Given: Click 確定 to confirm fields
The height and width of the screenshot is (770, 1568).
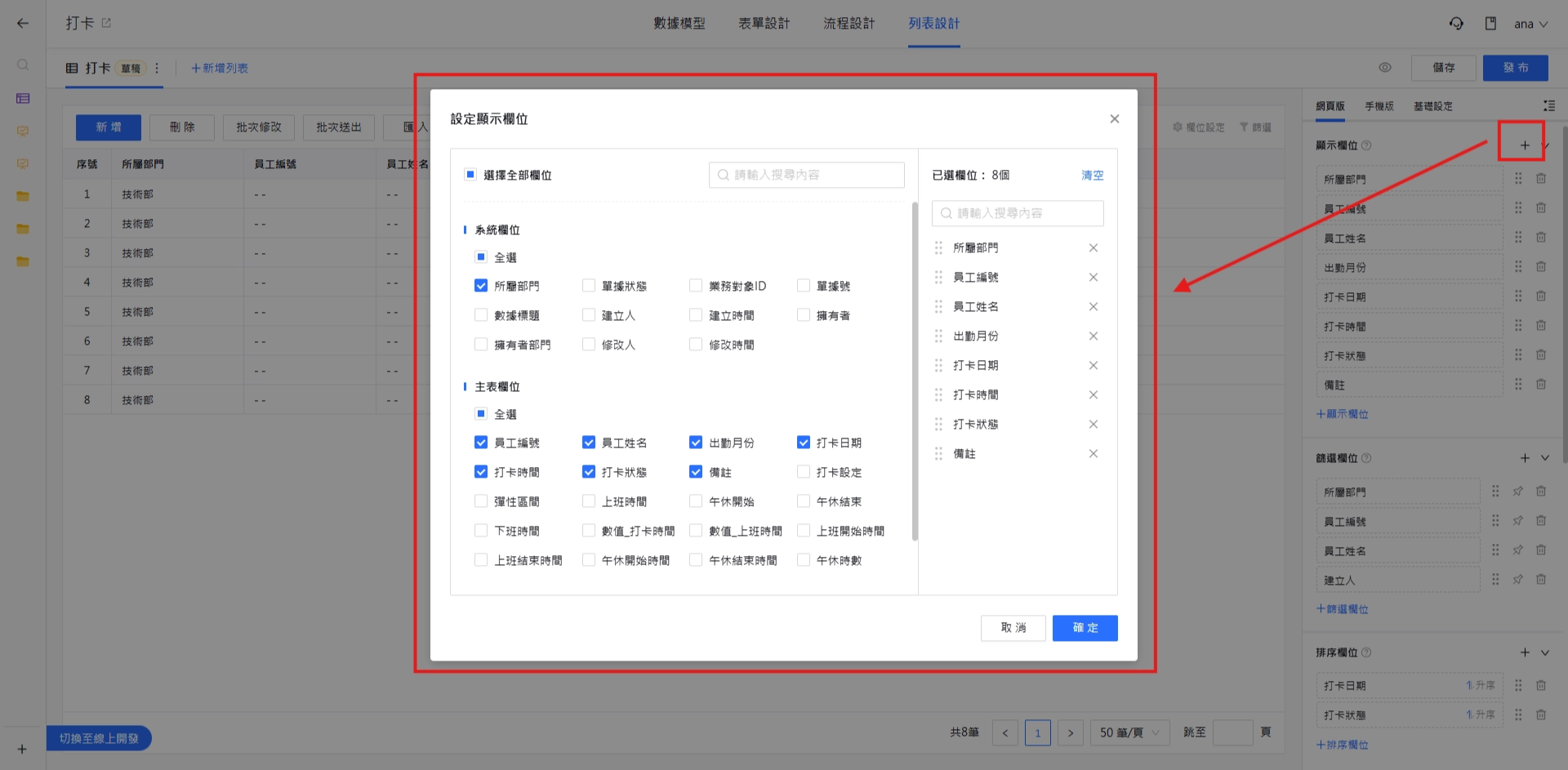Looking at the screenshot, I should click(x=1085, y=628).
